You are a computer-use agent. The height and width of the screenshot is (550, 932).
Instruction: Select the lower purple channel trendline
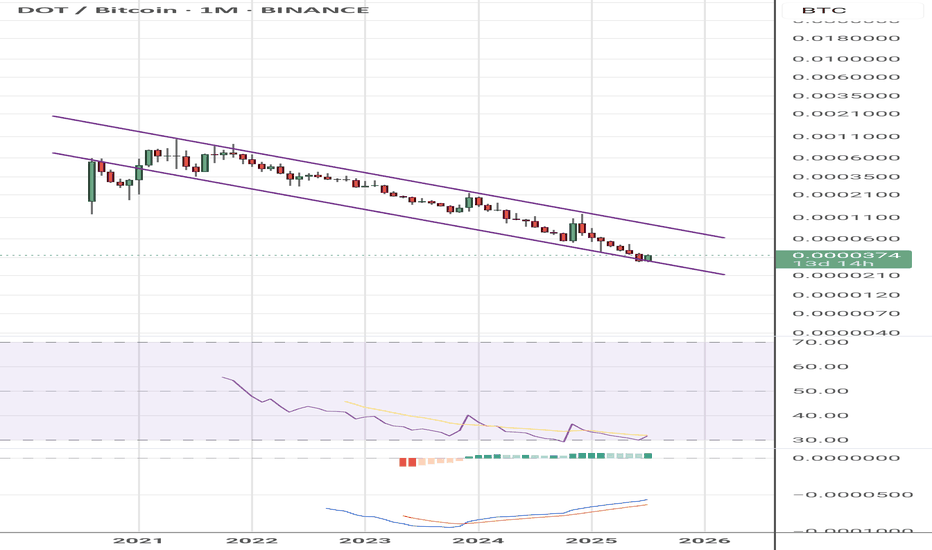(389, 214)
